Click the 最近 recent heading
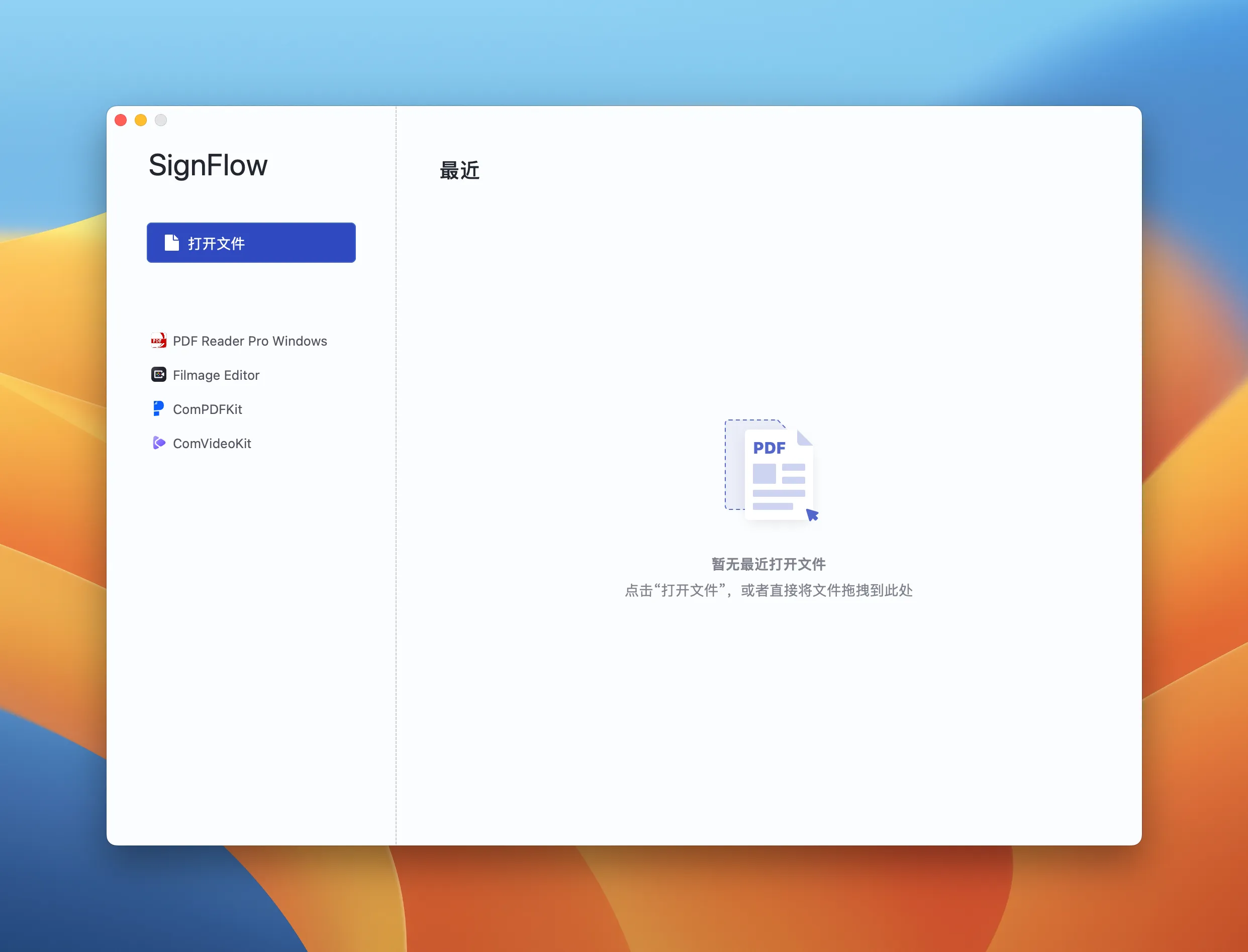 coord(460,171)
